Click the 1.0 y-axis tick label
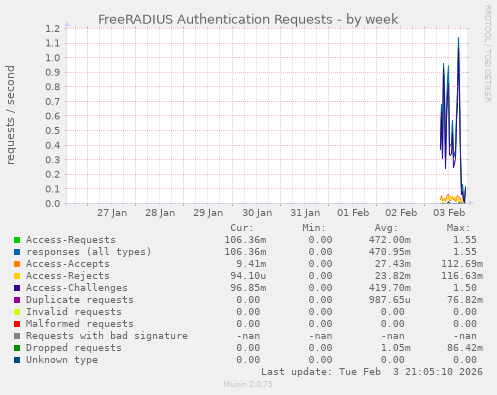The width and height of the screenshot is (497, 395). 53,58
